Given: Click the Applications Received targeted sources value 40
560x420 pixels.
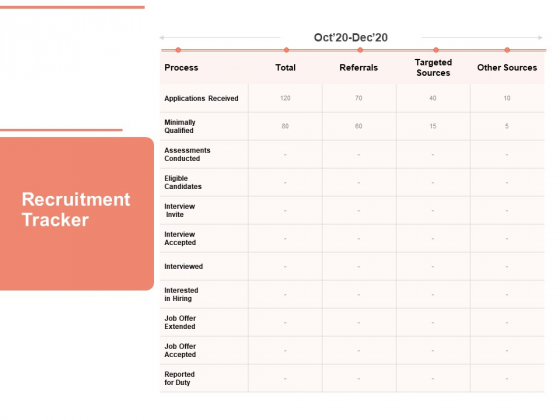Looking at the screenshot, I should pyautogui.click(x=432, y=98).
